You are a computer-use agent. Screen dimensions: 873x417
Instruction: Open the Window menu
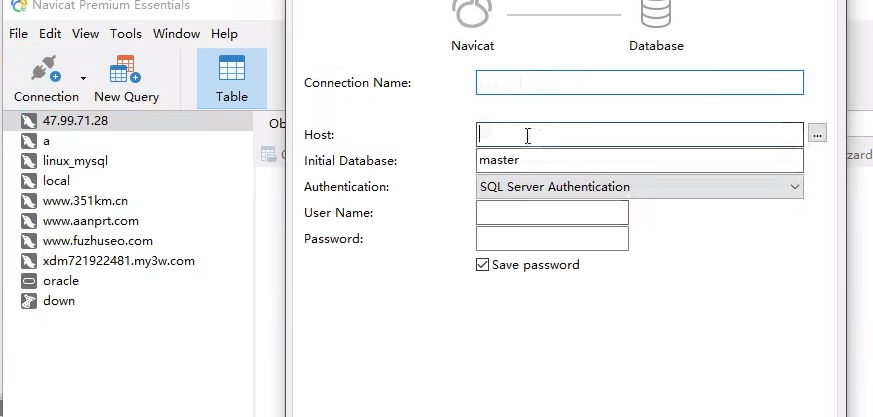[x=176, y=34]
